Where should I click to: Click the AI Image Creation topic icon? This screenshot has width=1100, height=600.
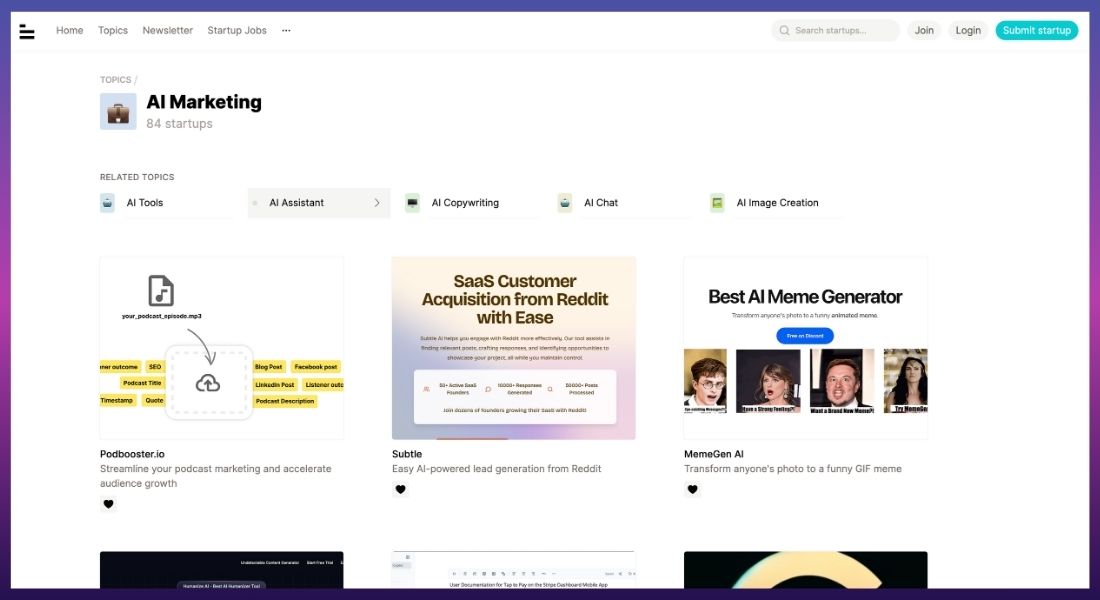(717, 203)
